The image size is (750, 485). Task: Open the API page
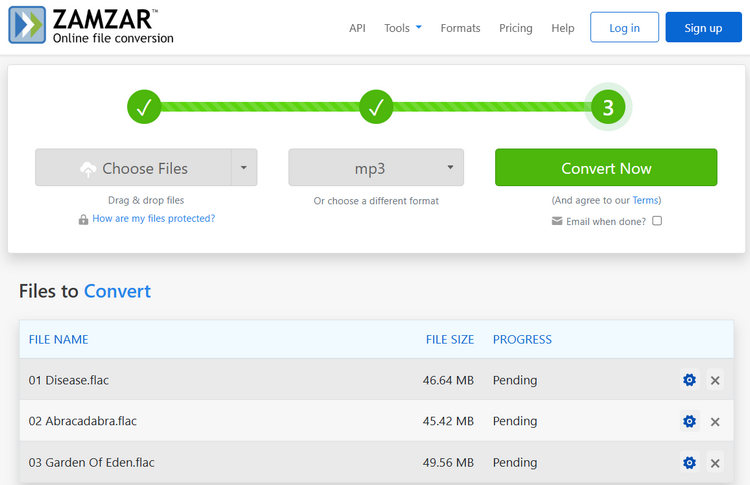pos(357,28)
